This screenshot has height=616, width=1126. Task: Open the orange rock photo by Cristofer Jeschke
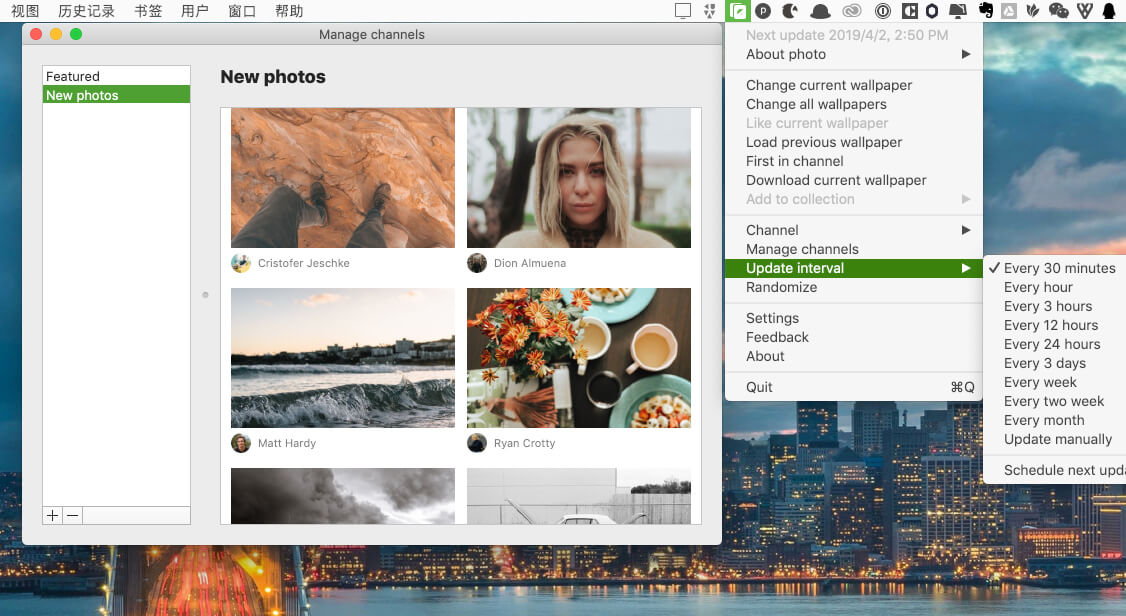point(343,178)
